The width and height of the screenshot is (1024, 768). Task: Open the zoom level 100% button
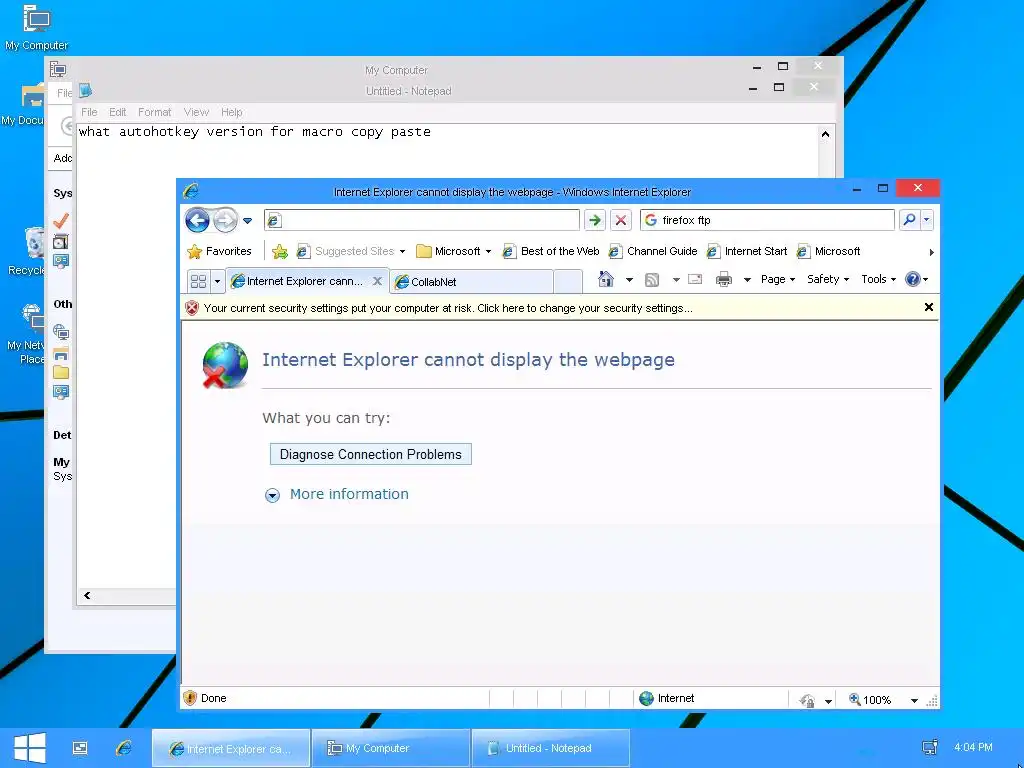point(869,699)
